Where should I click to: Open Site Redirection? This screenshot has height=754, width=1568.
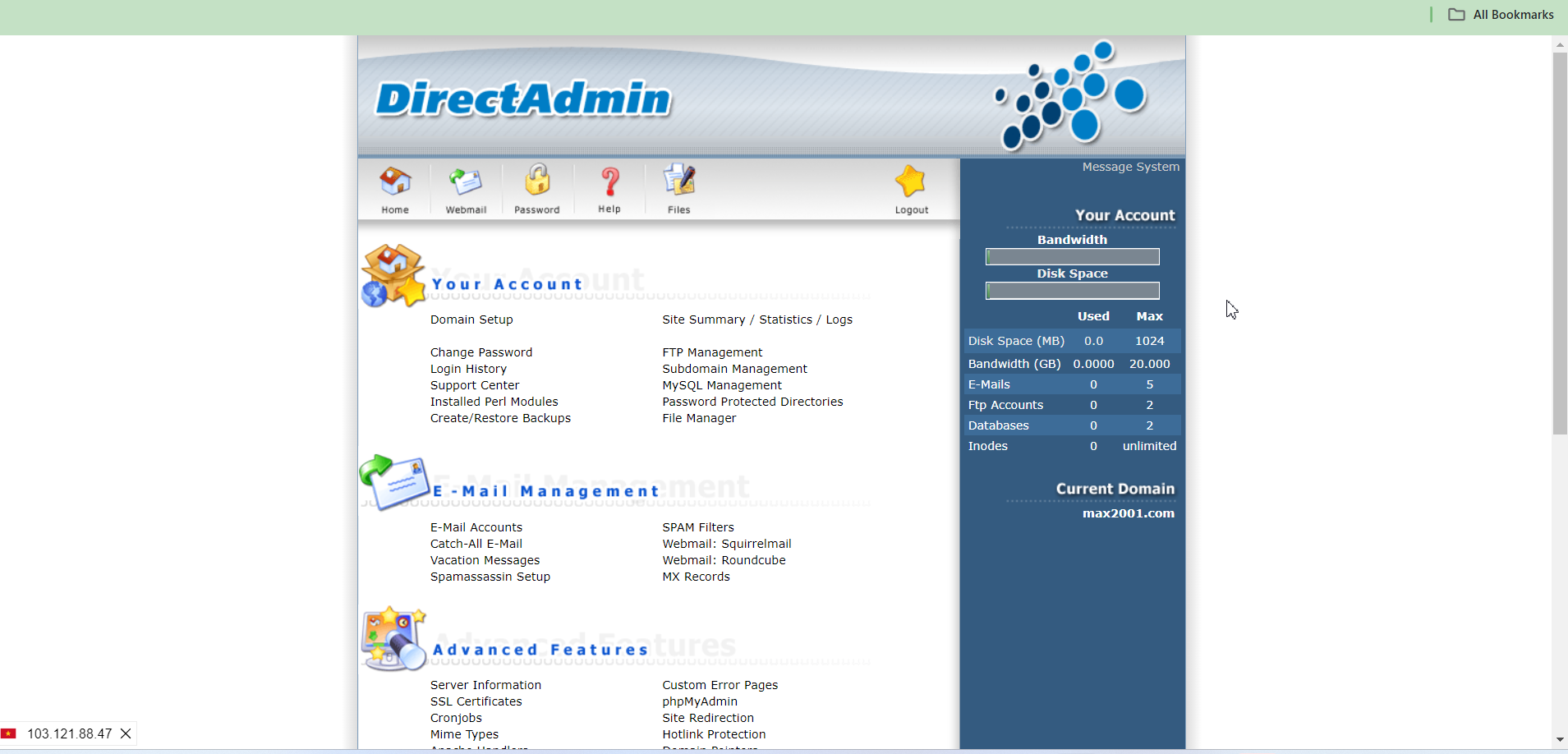pyautogui.click(x=708, y=718)
